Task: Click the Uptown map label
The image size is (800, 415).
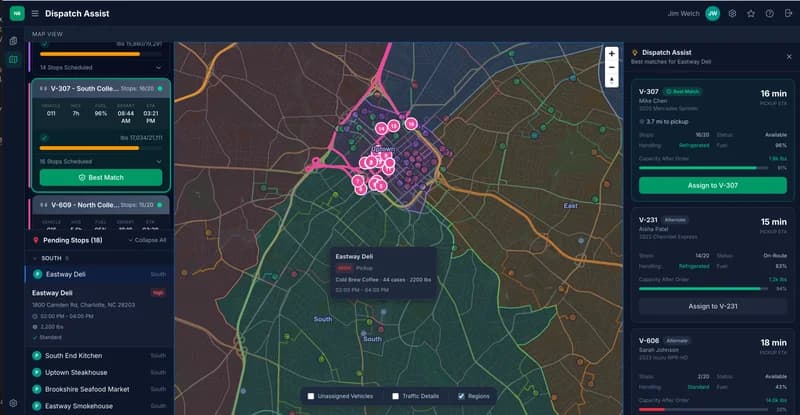Action: (x=383, y=149)
